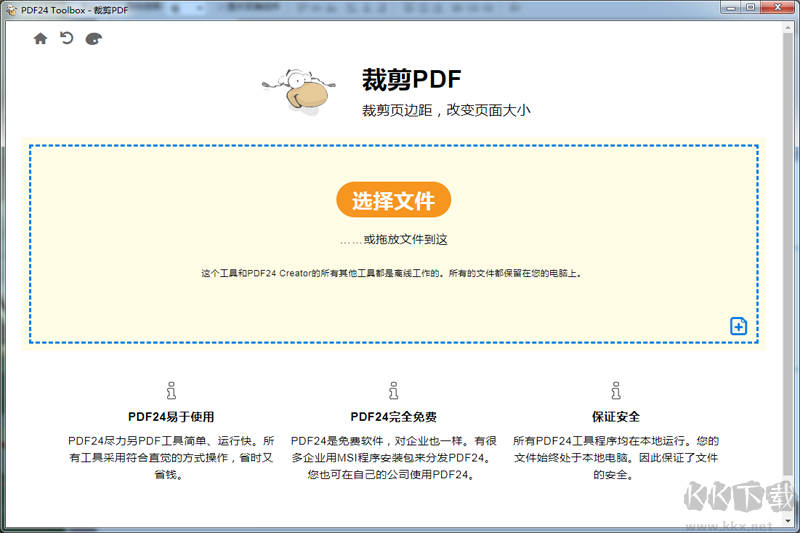
Task: Click the info icon above PDF24完全免费
Action: pyautogui.click(x=393, y=390)
